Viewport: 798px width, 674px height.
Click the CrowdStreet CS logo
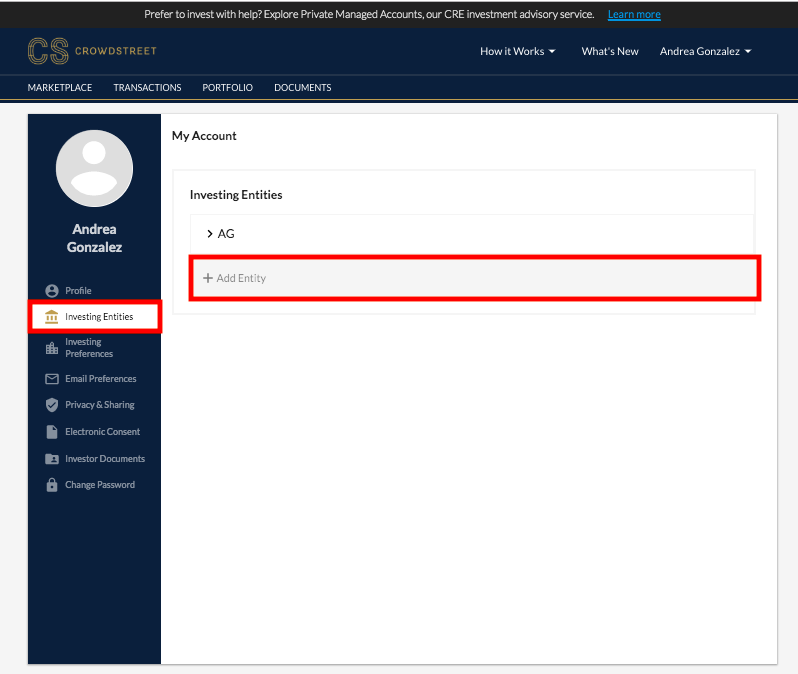tap(48, 51)
